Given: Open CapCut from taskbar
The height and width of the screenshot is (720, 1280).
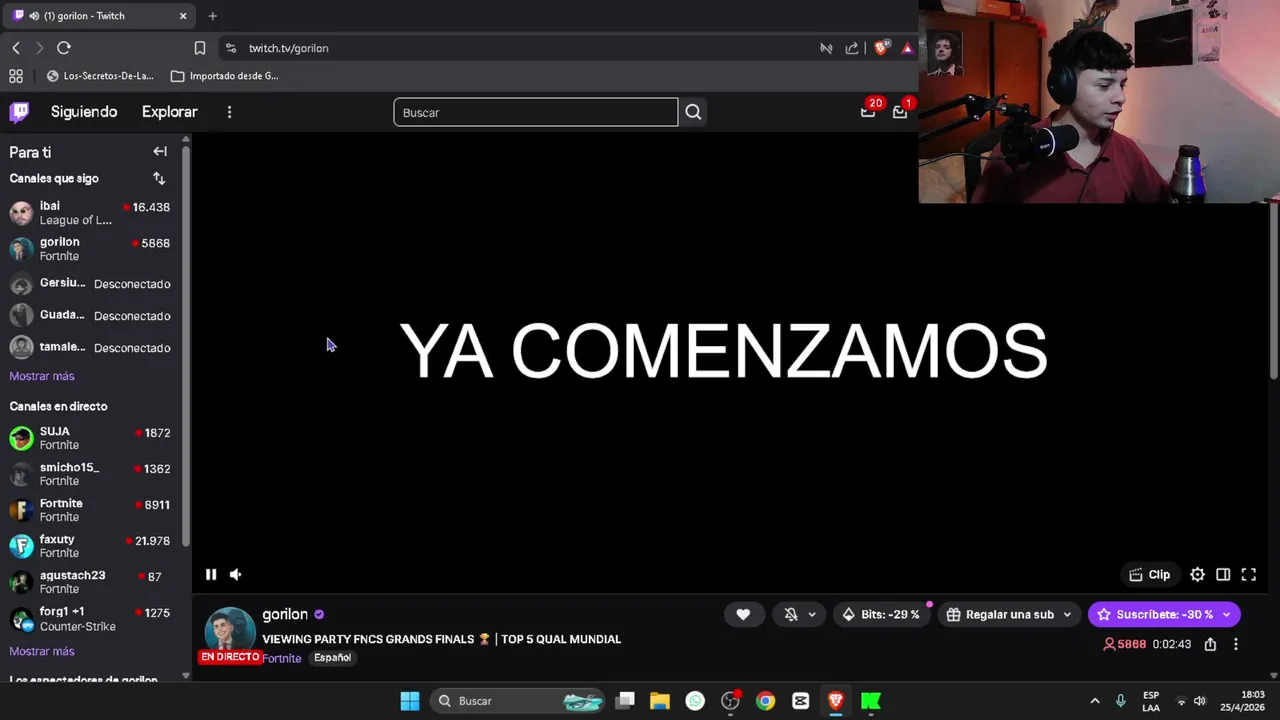Looking at the screenshot, I should pyautogui.click(x=800, y=701).
